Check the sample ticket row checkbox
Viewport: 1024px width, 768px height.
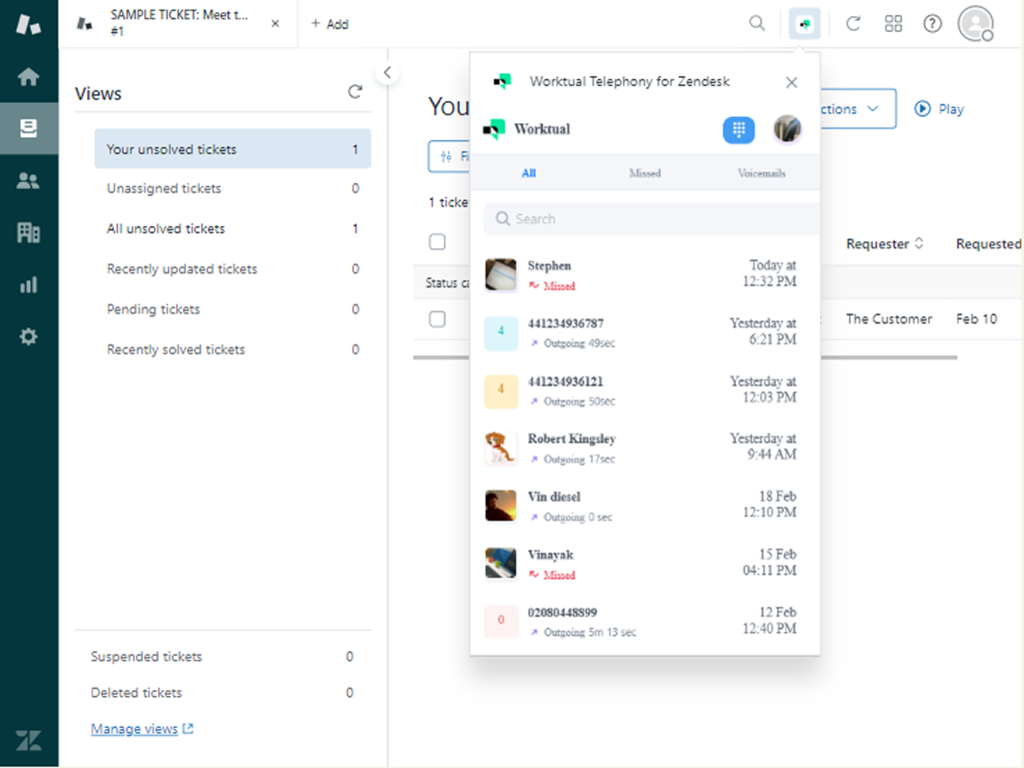pos(437,319)
